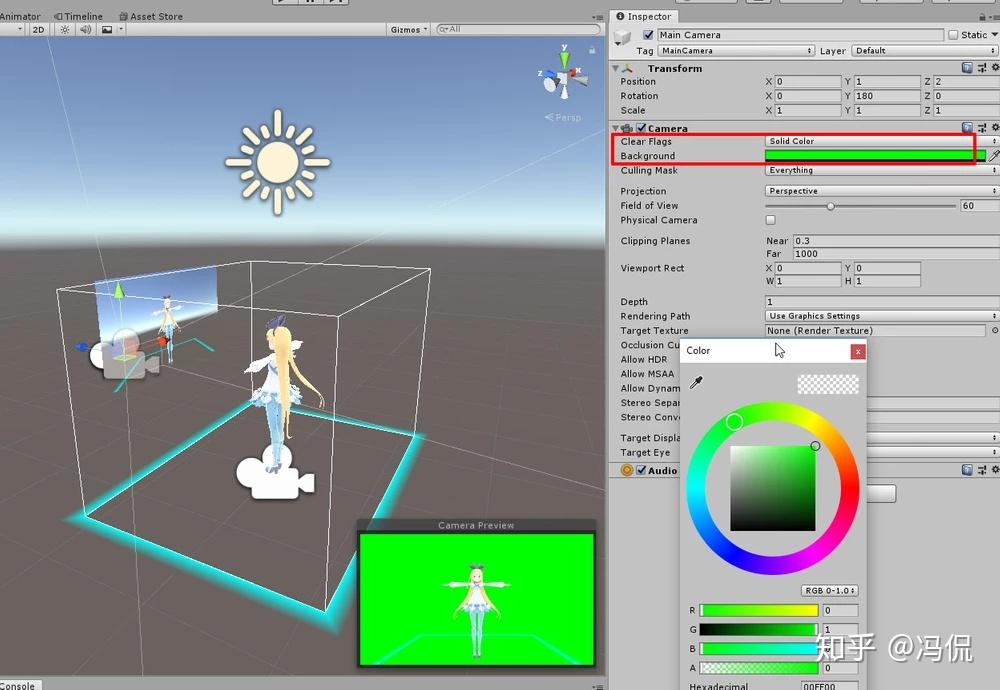This screenshot has width=1000, height=690.
Task: Open the Clear Flags dropdown
Action: 868,141
